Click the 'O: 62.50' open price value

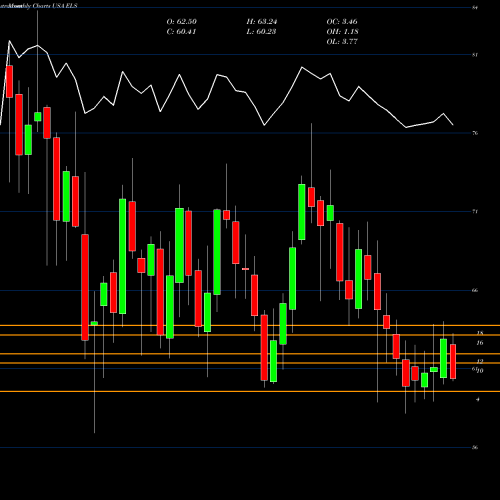pos(182,22)
